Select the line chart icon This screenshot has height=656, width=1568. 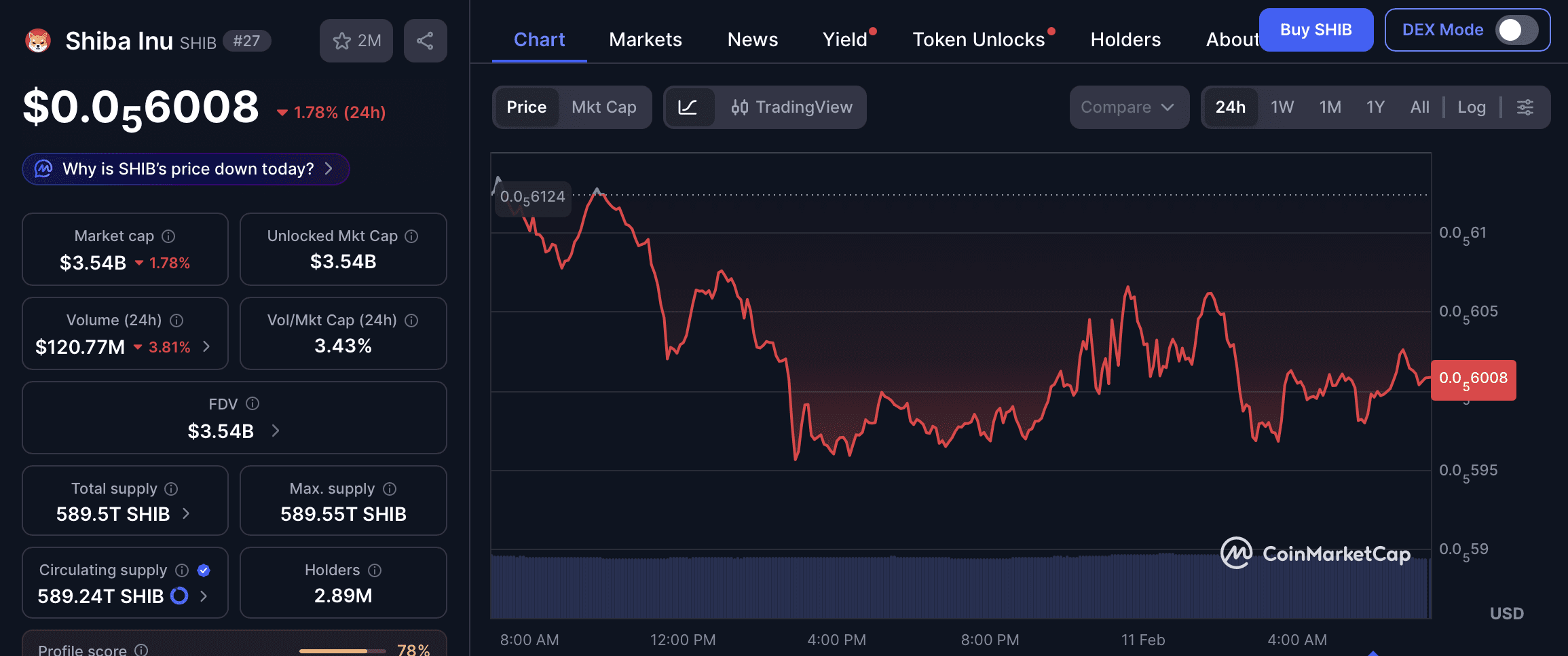(688, 107)
